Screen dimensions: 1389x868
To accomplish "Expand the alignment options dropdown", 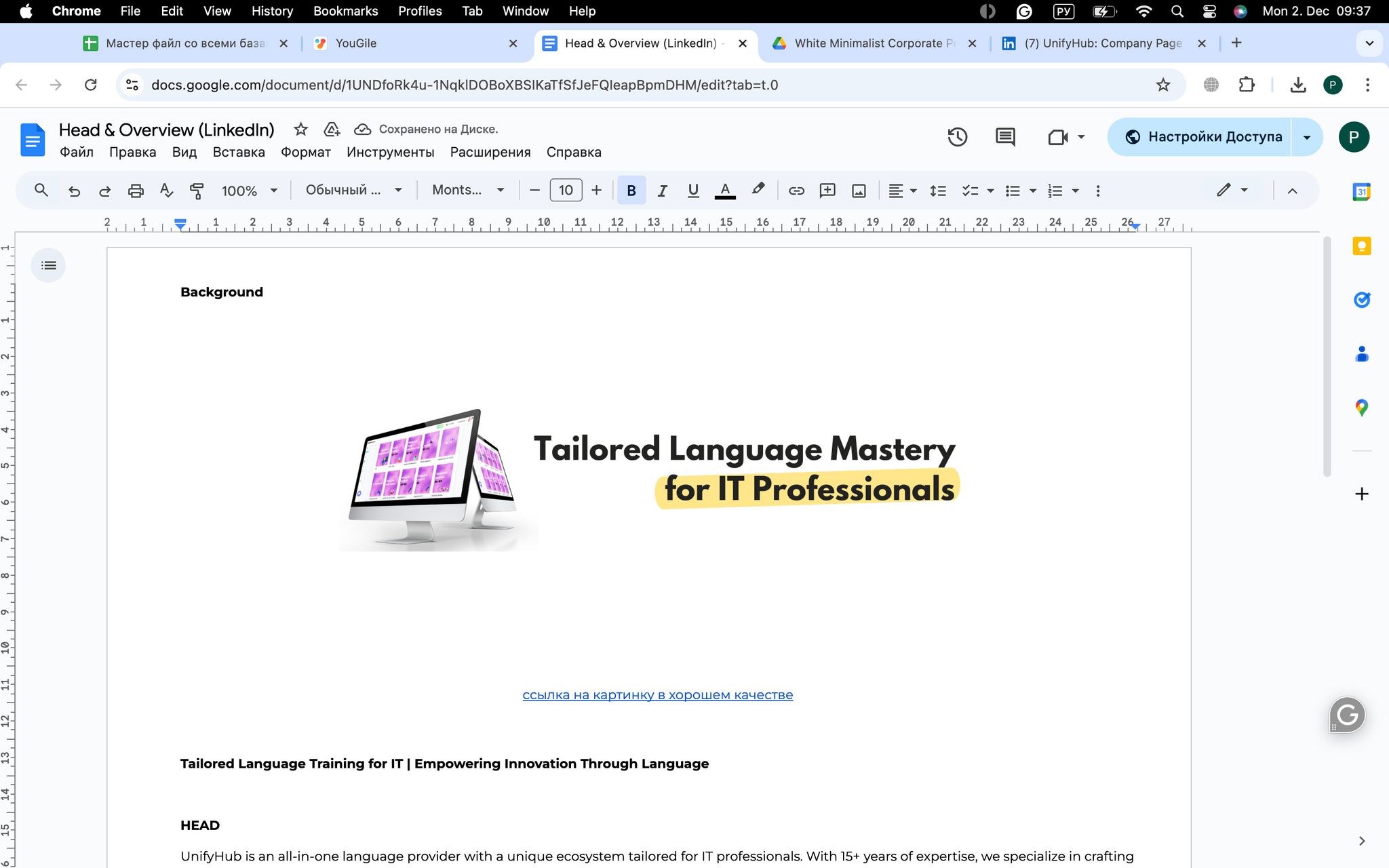I will 913,191.
